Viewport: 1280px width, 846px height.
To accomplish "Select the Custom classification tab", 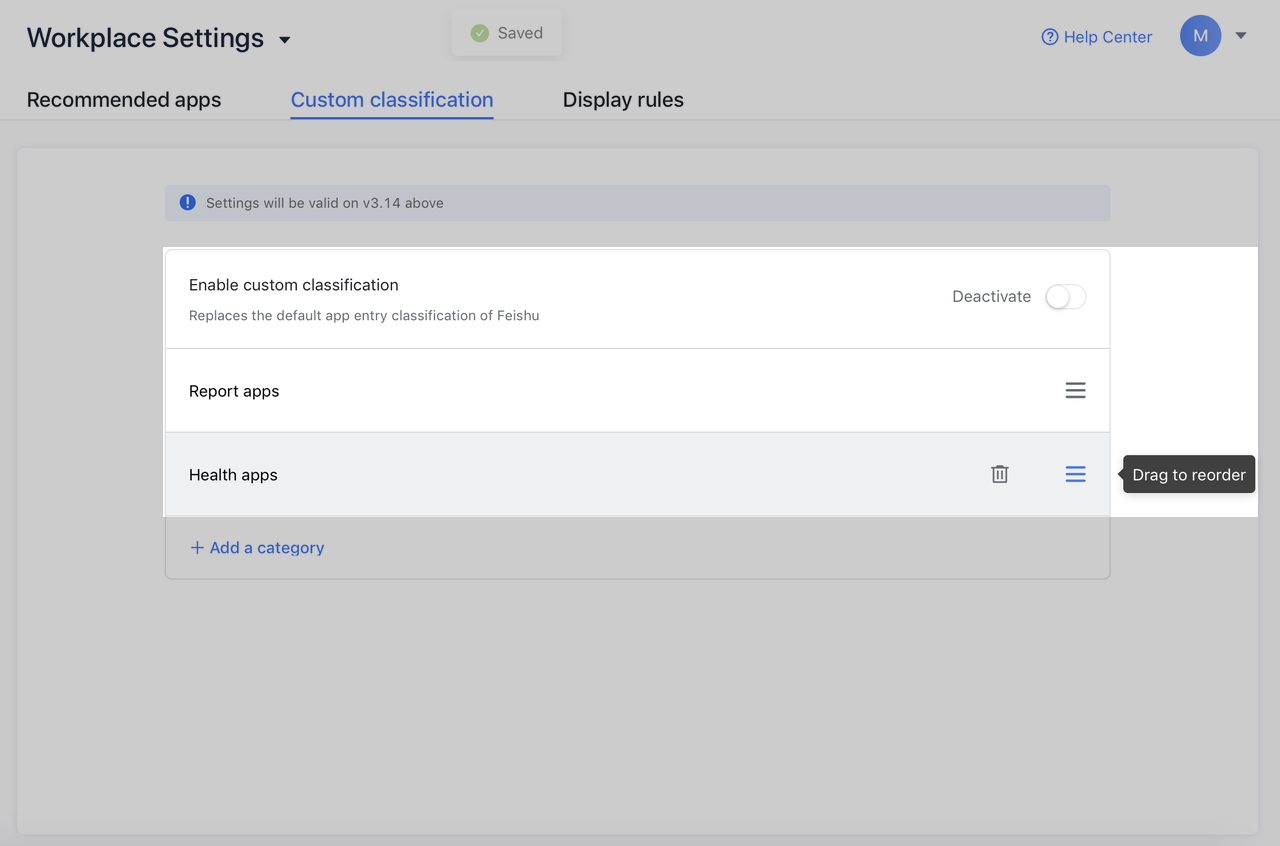I will point(391,100).
